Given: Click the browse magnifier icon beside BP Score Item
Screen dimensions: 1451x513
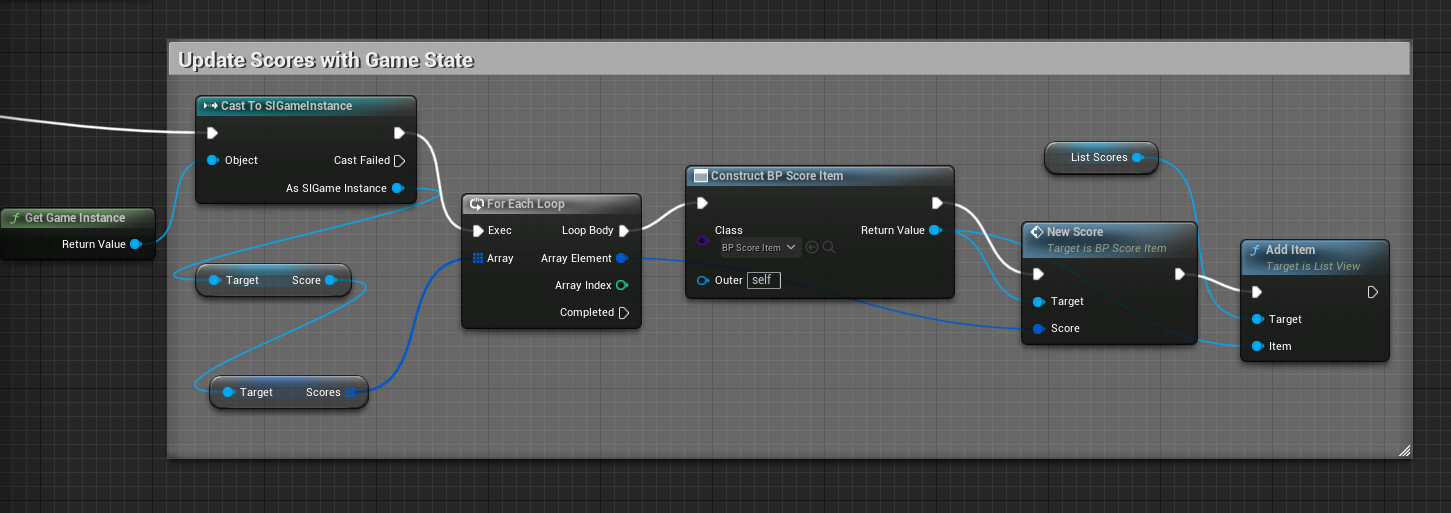Looking at the screenshot, I should [829, 247].
